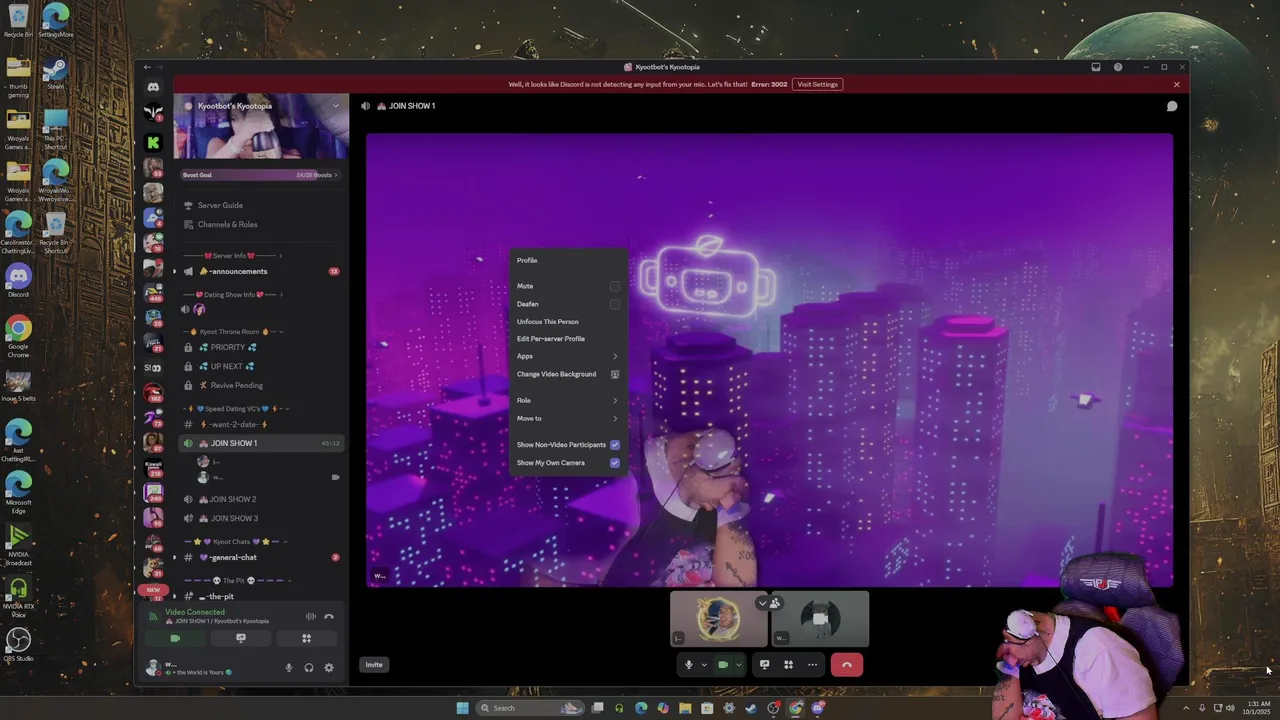Open the Kyootbot's Kyootopia server dropdown
This screenshot has width=1280, height=720.
[336, 106]
